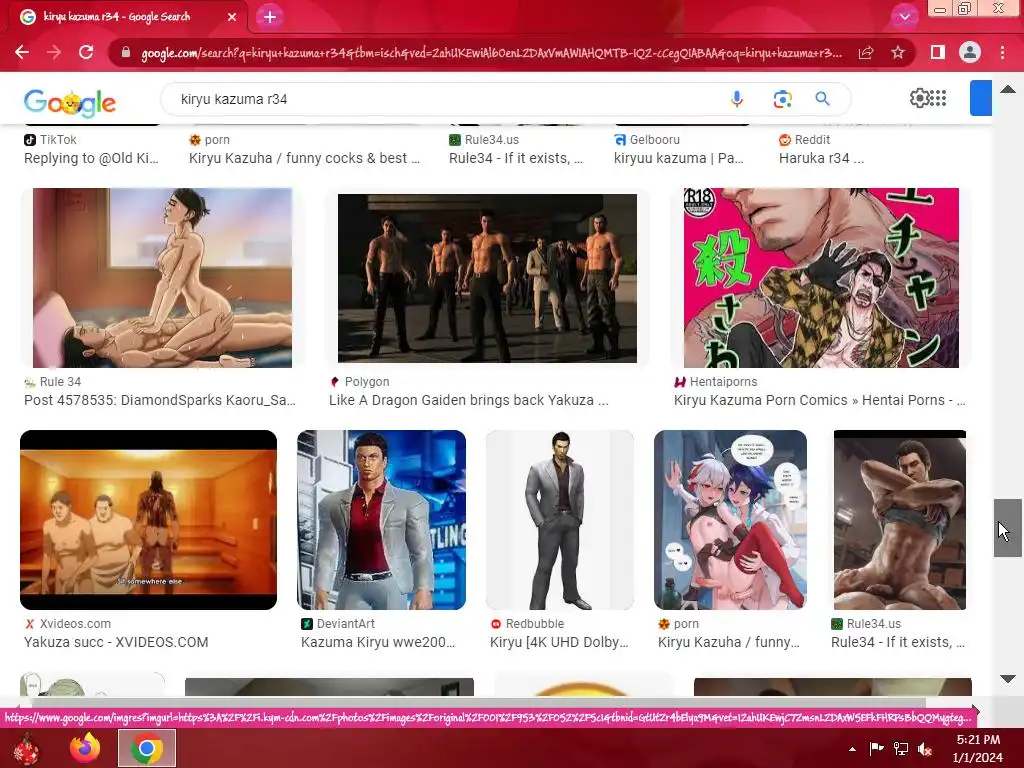Click the muted volume tray icon

coord(925,749)
